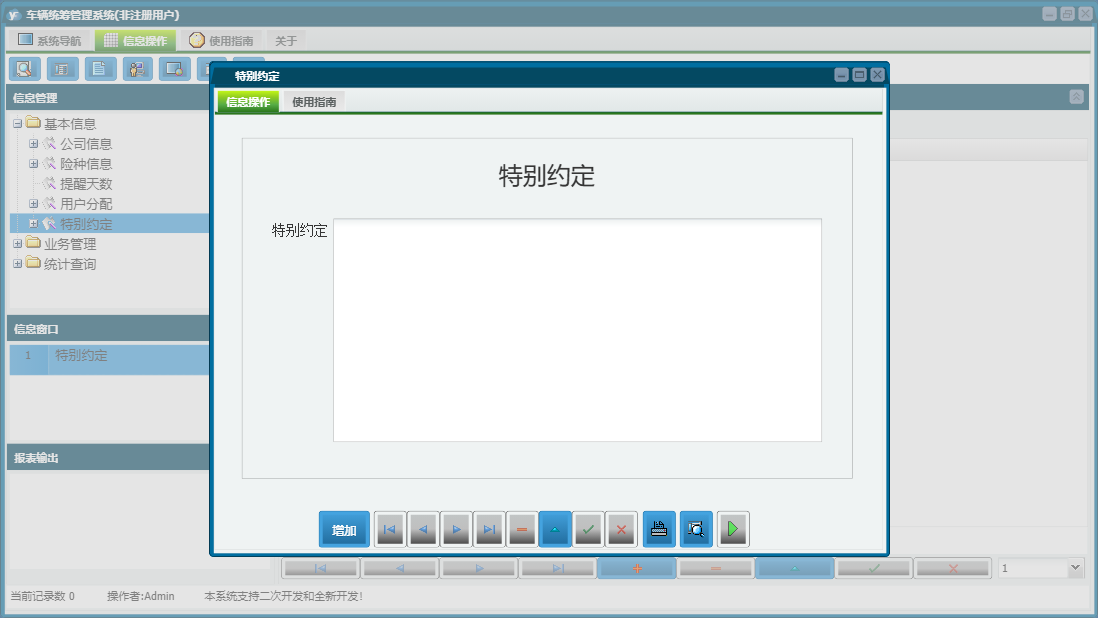The height and width of the screenshot is (618, 1098).
Task: Click the 增加 add button
Action: coord(344,529)
